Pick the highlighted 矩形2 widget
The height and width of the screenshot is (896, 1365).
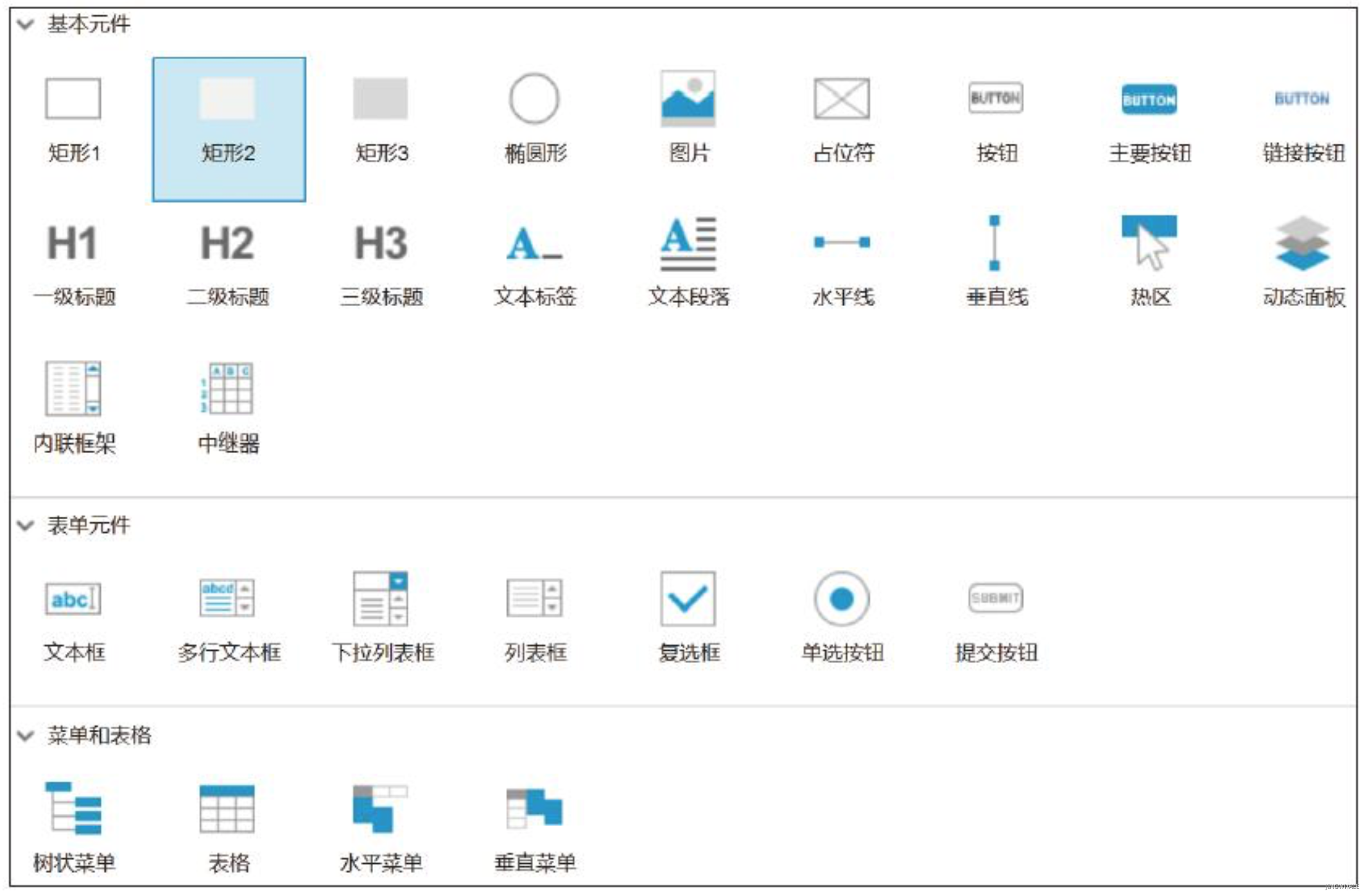(229, 129)
